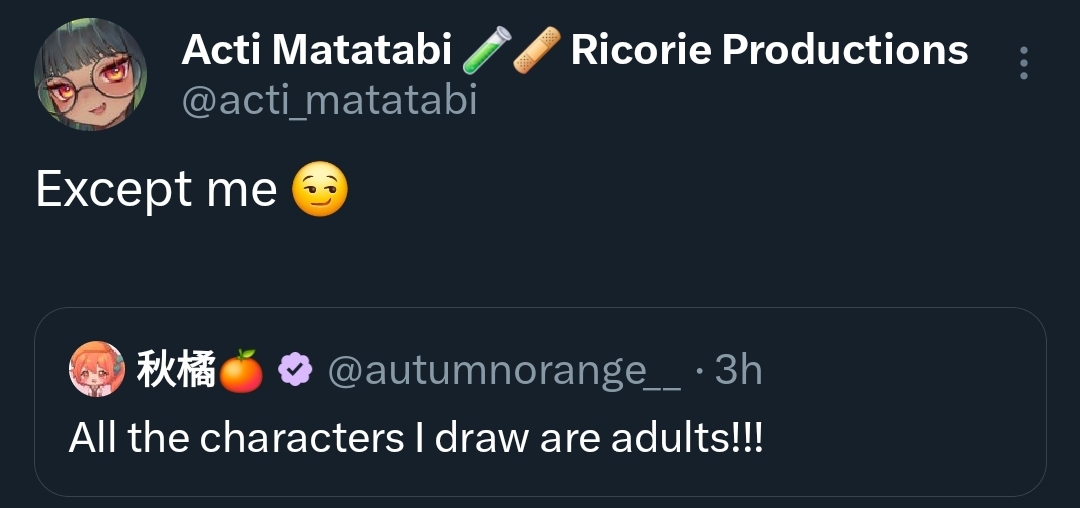Click the tangerine emoji beside 秋橘

(241, 371)
